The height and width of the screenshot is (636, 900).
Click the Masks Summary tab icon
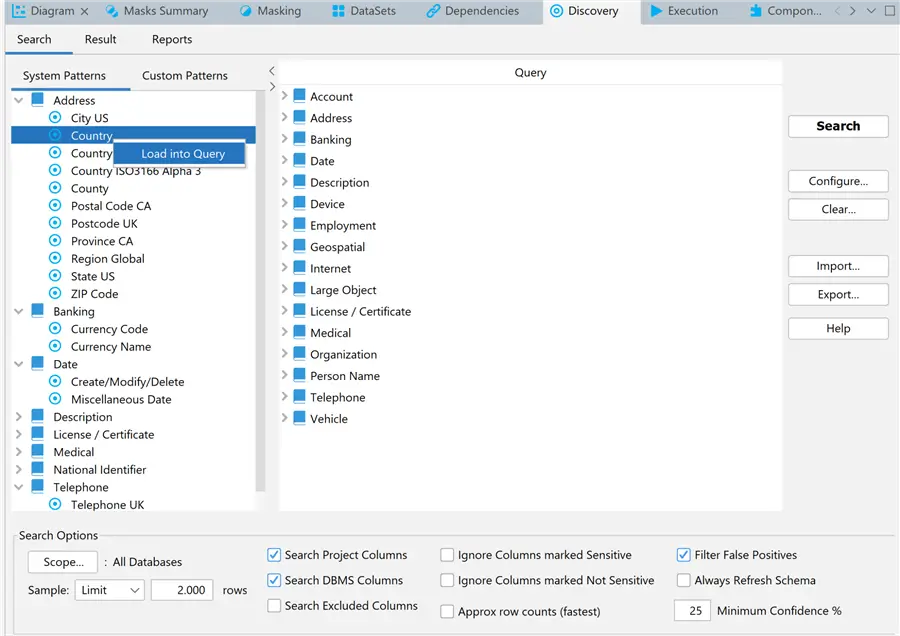(112, 10)
